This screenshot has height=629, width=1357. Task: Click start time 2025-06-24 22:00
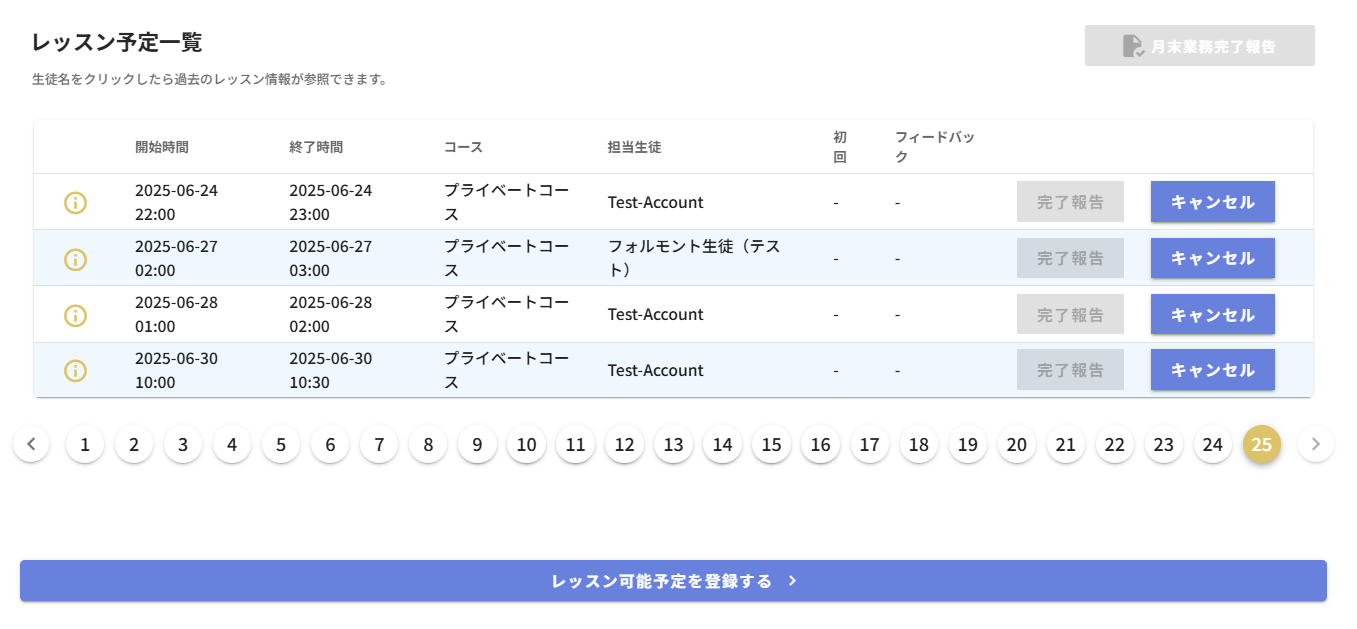176,202
